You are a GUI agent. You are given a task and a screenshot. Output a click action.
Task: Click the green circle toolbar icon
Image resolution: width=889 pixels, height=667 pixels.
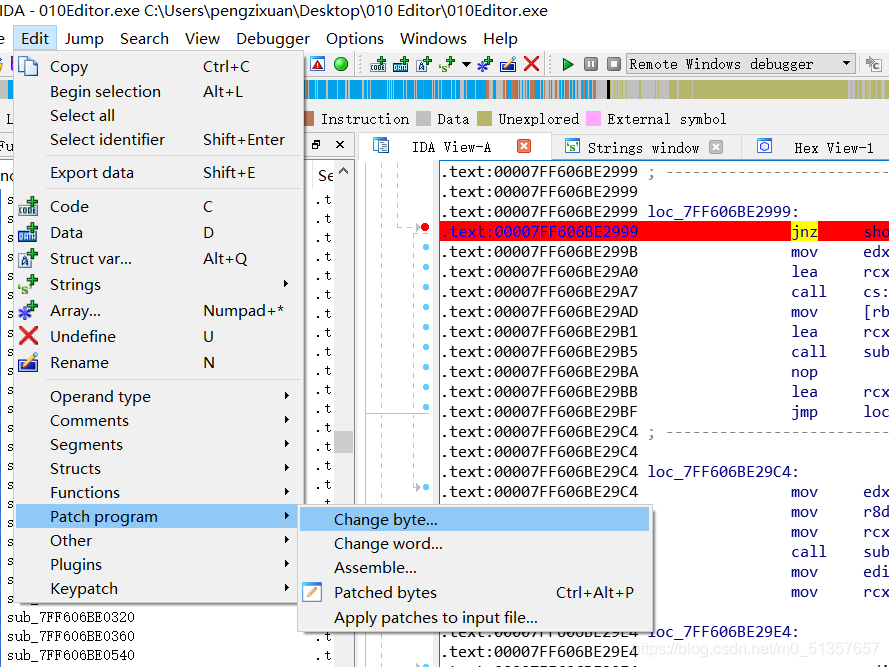pyautogui.click(x=341, y=64)
